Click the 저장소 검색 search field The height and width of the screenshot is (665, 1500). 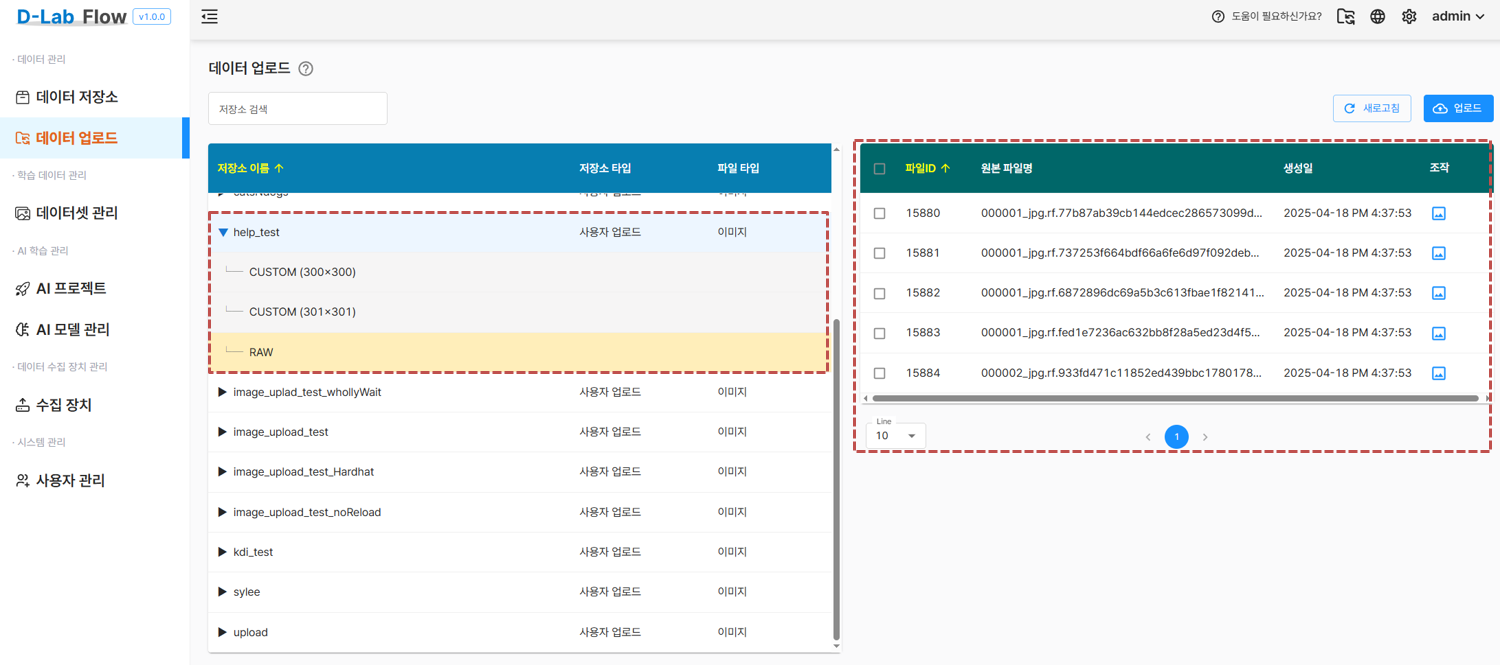[298, 109]
